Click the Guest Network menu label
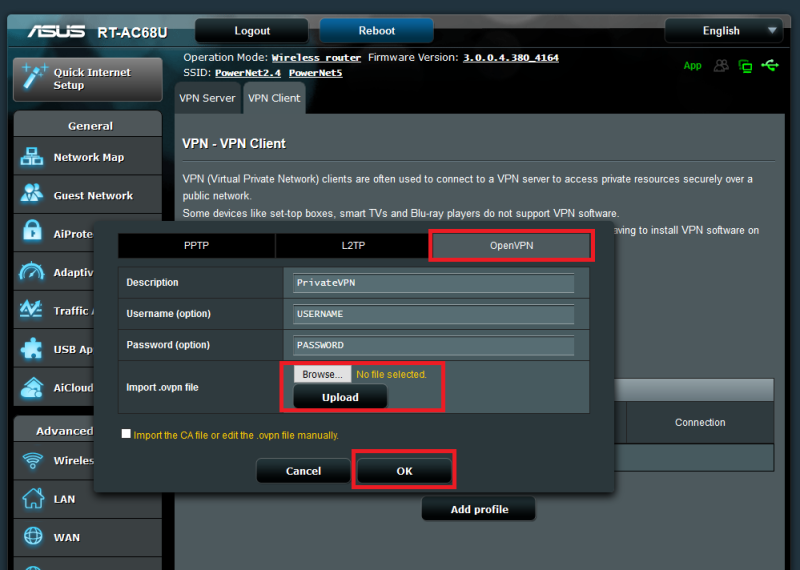The height and width of the screenshot is (570, 800). coord(93,195)
